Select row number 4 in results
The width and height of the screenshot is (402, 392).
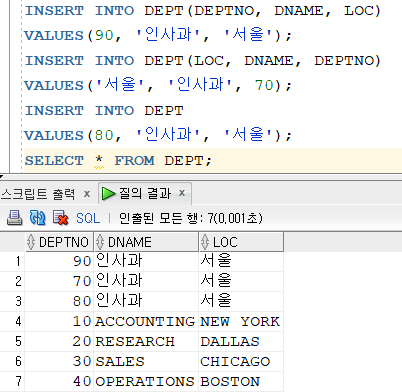(12, 321)
